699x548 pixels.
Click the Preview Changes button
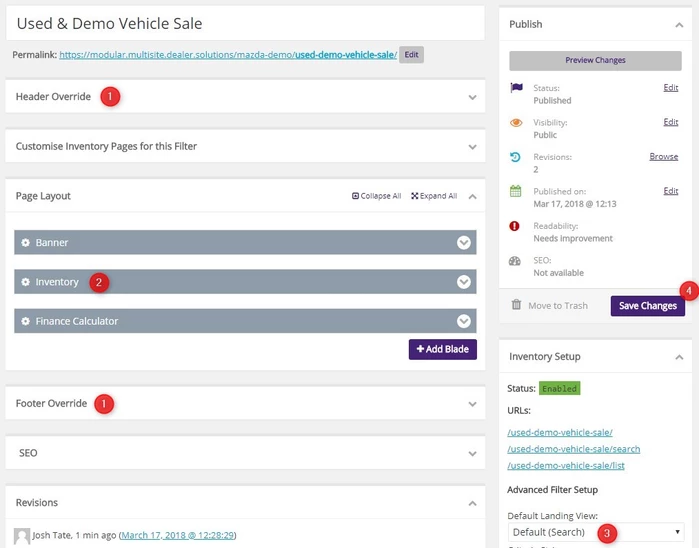595,60
